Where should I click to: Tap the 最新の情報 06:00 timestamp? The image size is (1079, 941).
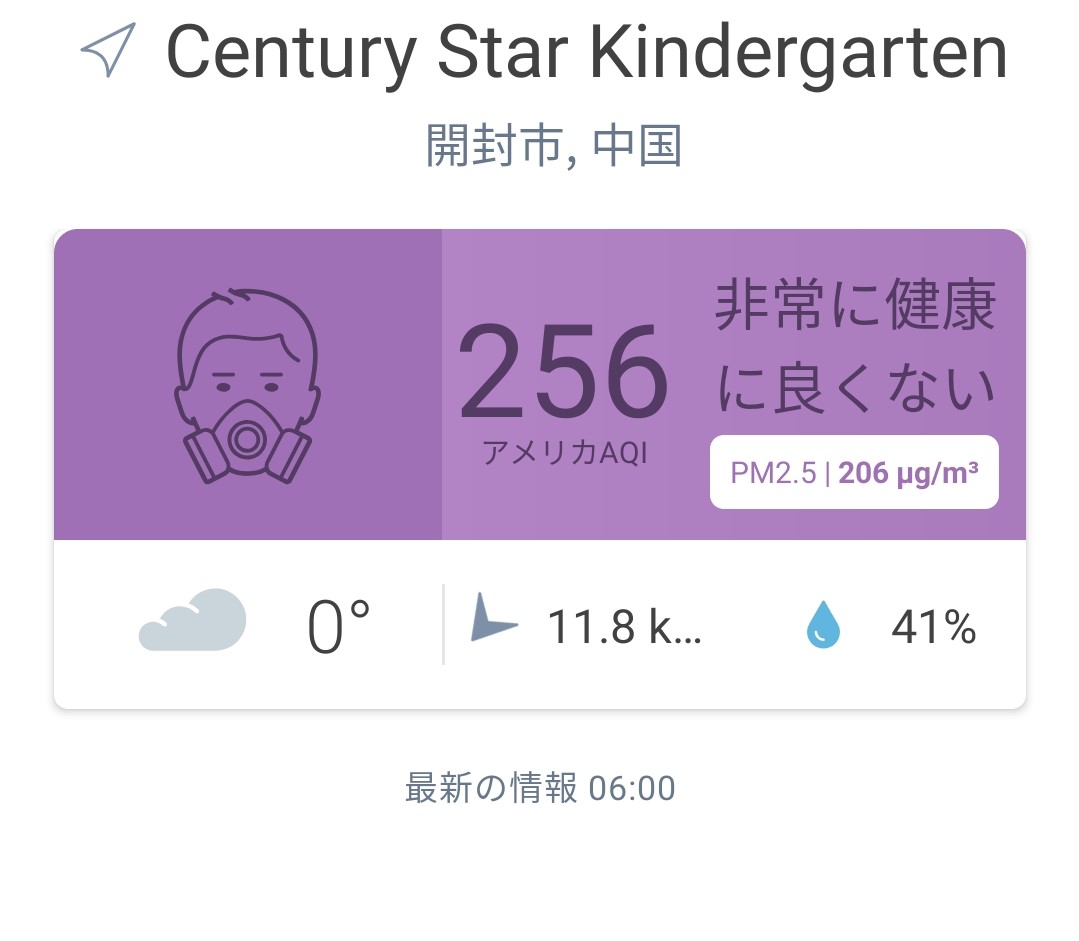click(540, 788)
